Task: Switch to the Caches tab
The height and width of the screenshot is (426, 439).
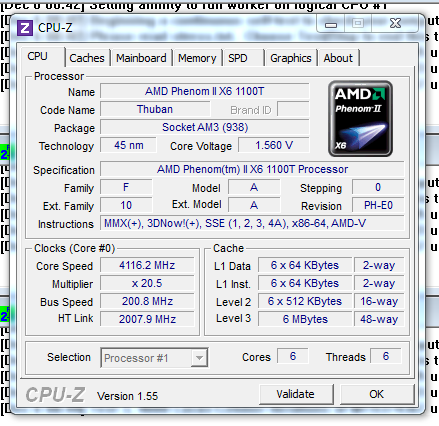Action: [x=87, y=58]
